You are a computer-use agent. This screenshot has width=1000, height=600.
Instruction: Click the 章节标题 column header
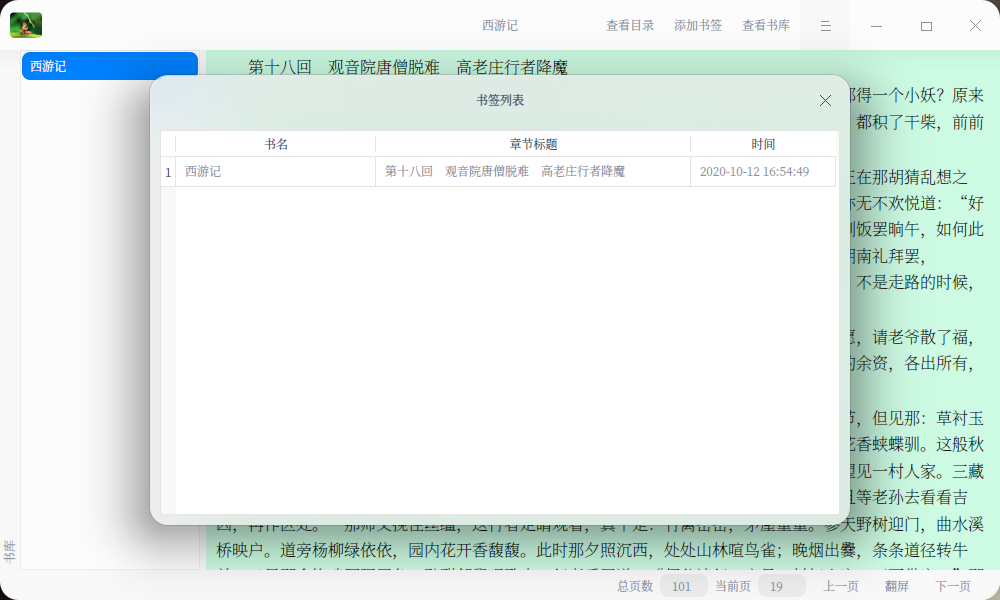(533, 144)
